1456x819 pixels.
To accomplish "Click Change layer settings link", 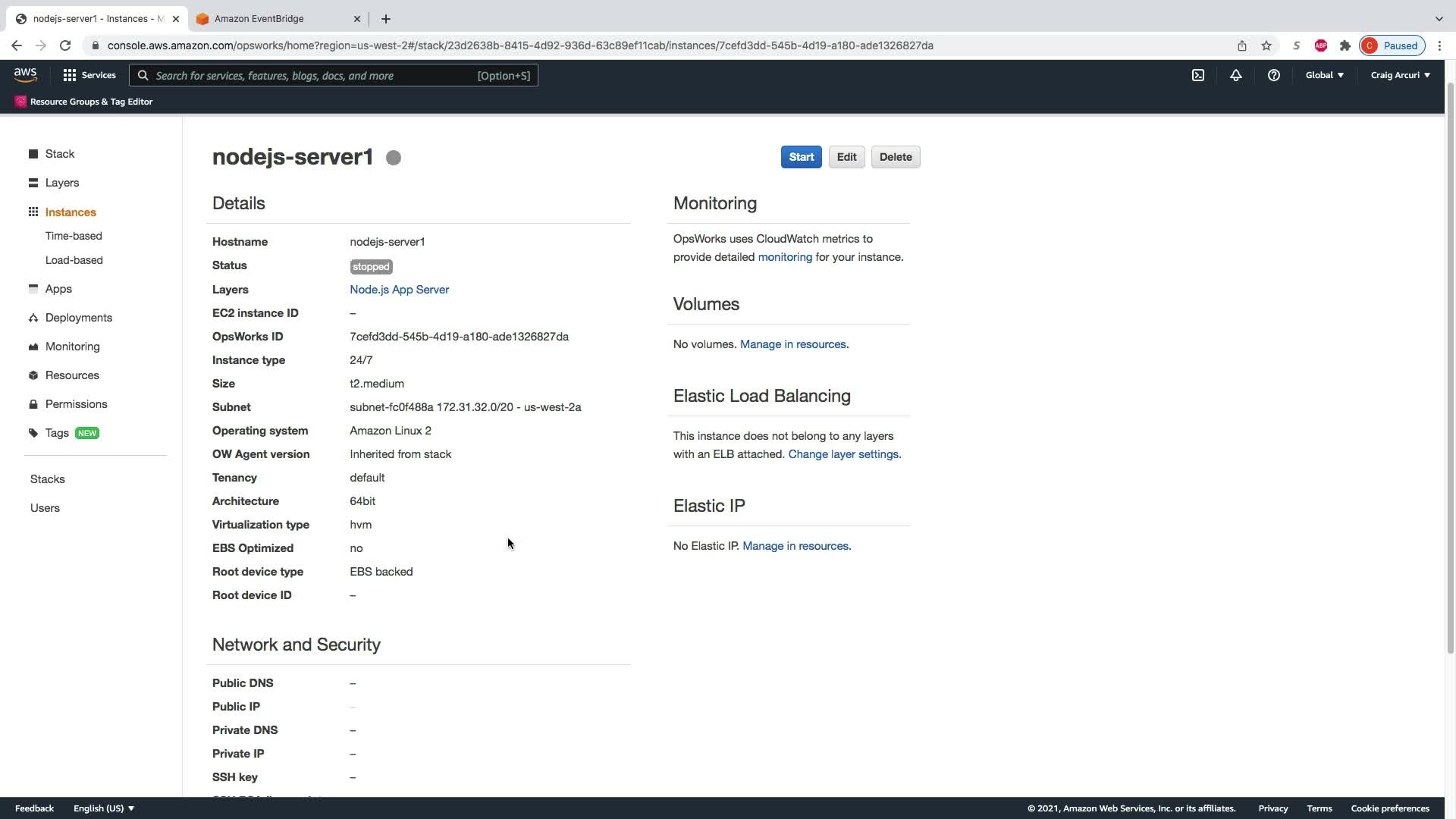I will pos(843,454).
